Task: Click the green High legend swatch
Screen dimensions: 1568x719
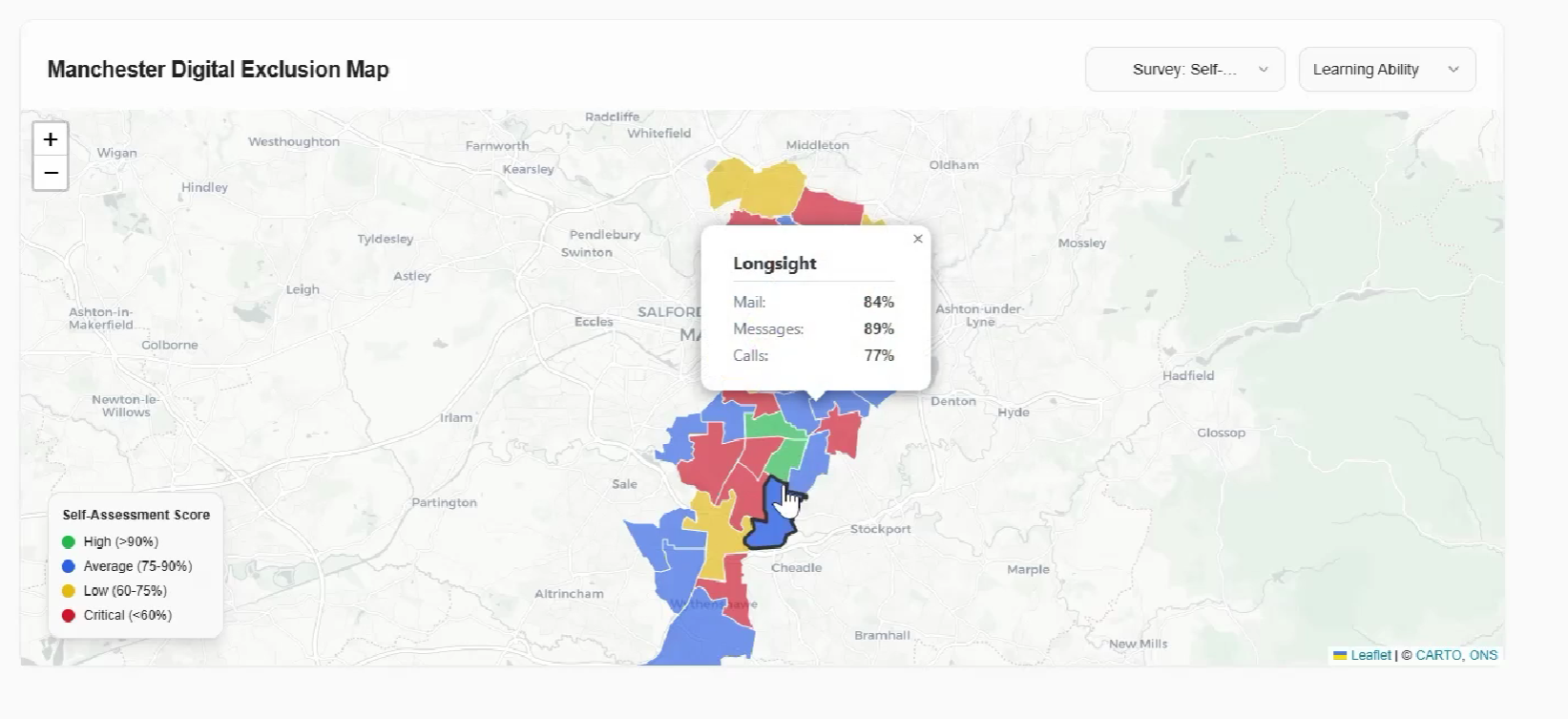Action: (69, 541)
